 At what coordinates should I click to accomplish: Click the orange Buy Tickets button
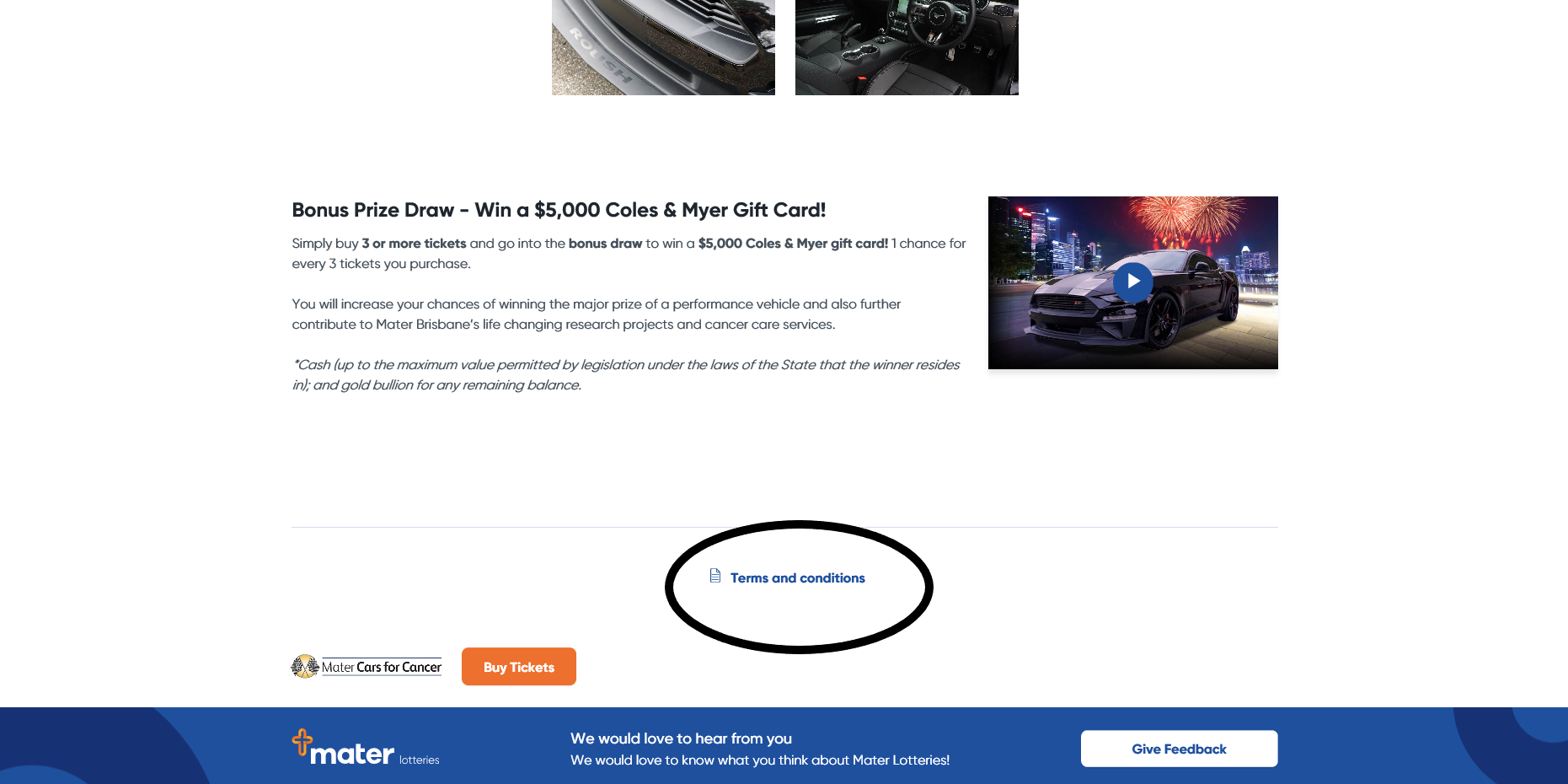519,667
